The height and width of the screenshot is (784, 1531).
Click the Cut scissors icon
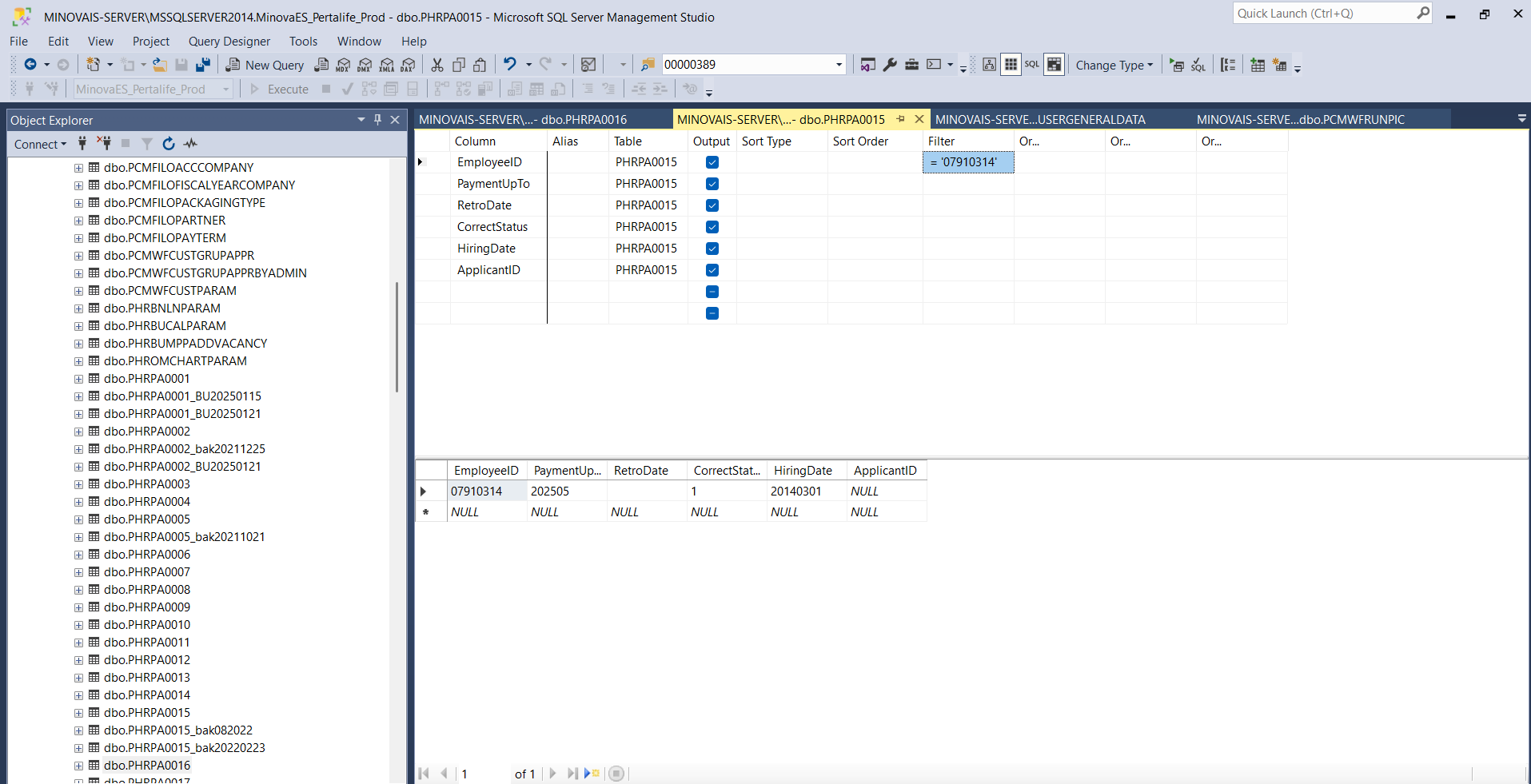(437, 65)
